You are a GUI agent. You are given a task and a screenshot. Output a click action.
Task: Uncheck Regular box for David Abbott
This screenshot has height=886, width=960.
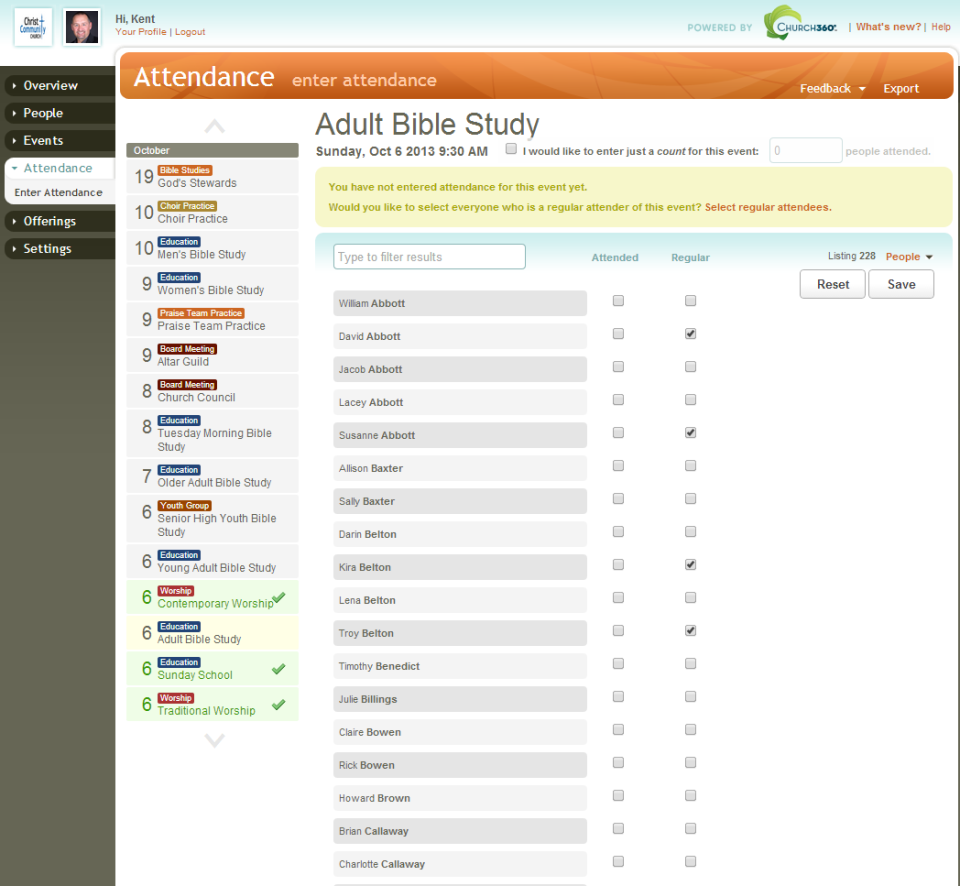690,334
